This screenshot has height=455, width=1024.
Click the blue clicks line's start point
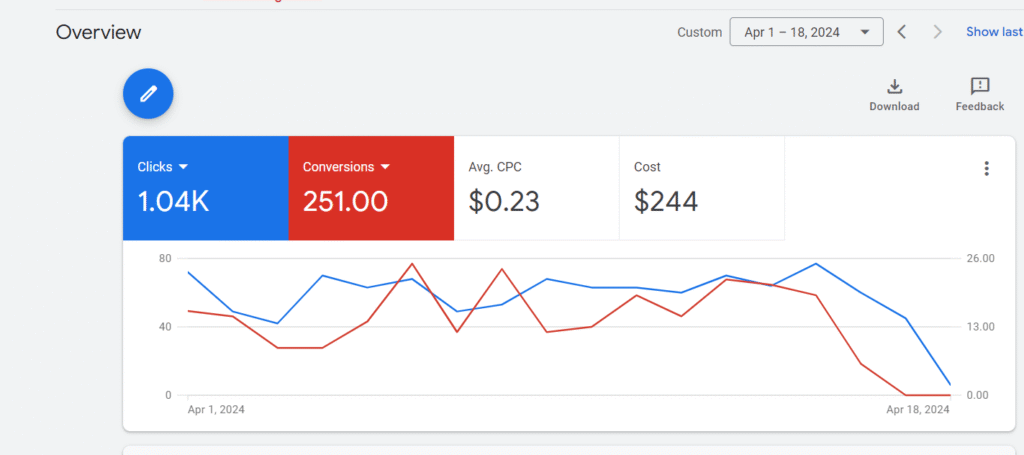pyautogui.click(x=188, y=272)
